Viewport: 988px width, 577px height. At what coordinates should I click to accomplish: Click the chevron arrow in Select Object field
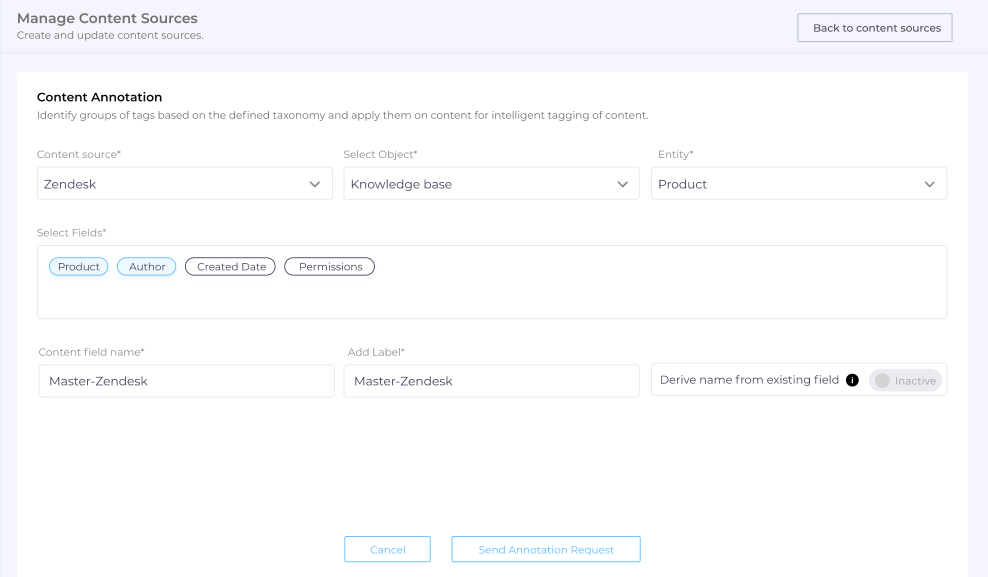(x=622, y=184)
